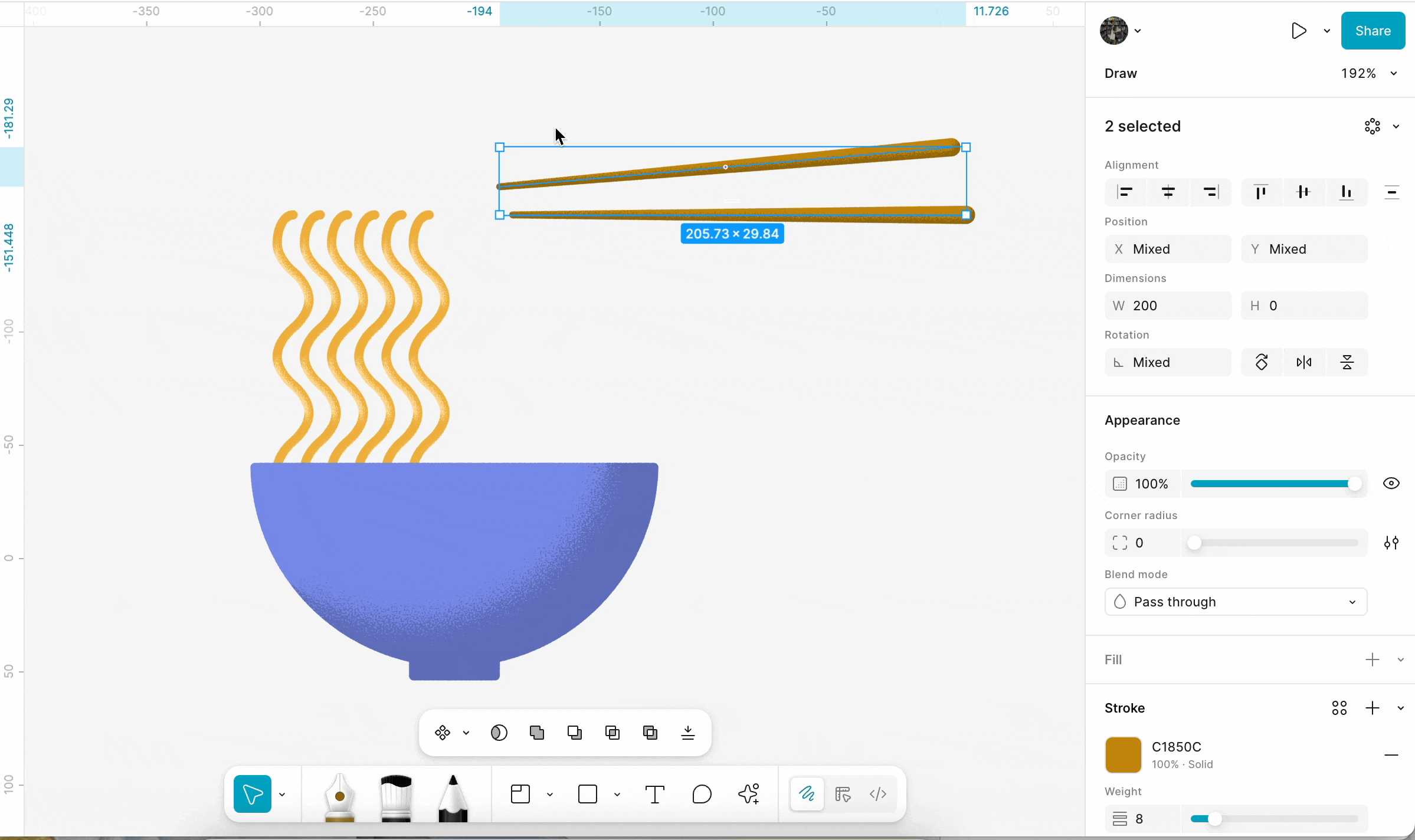The width and height of the screenshot is (1415, 840).
Task: Apply Union selection boolean operation
Action: (x=537, y=733)
